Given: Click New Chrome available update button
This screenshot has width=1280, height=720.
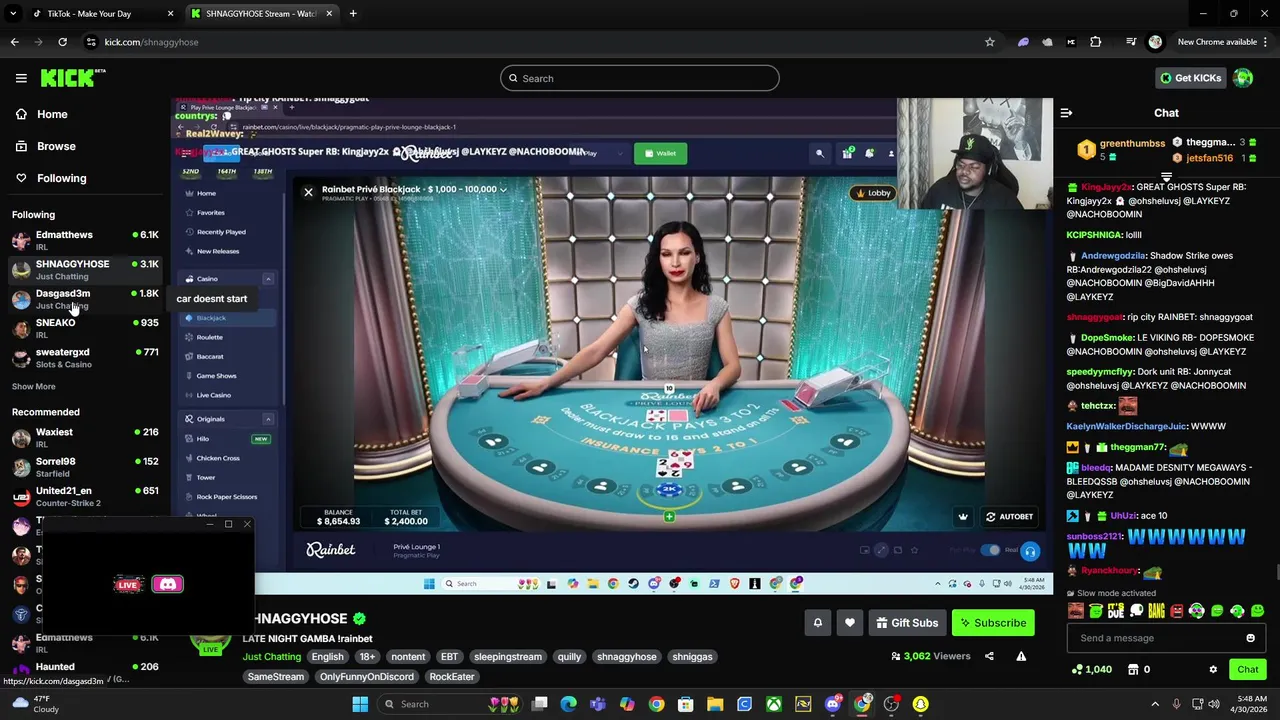Looking at the screenshot, I should pos(1217,42).
